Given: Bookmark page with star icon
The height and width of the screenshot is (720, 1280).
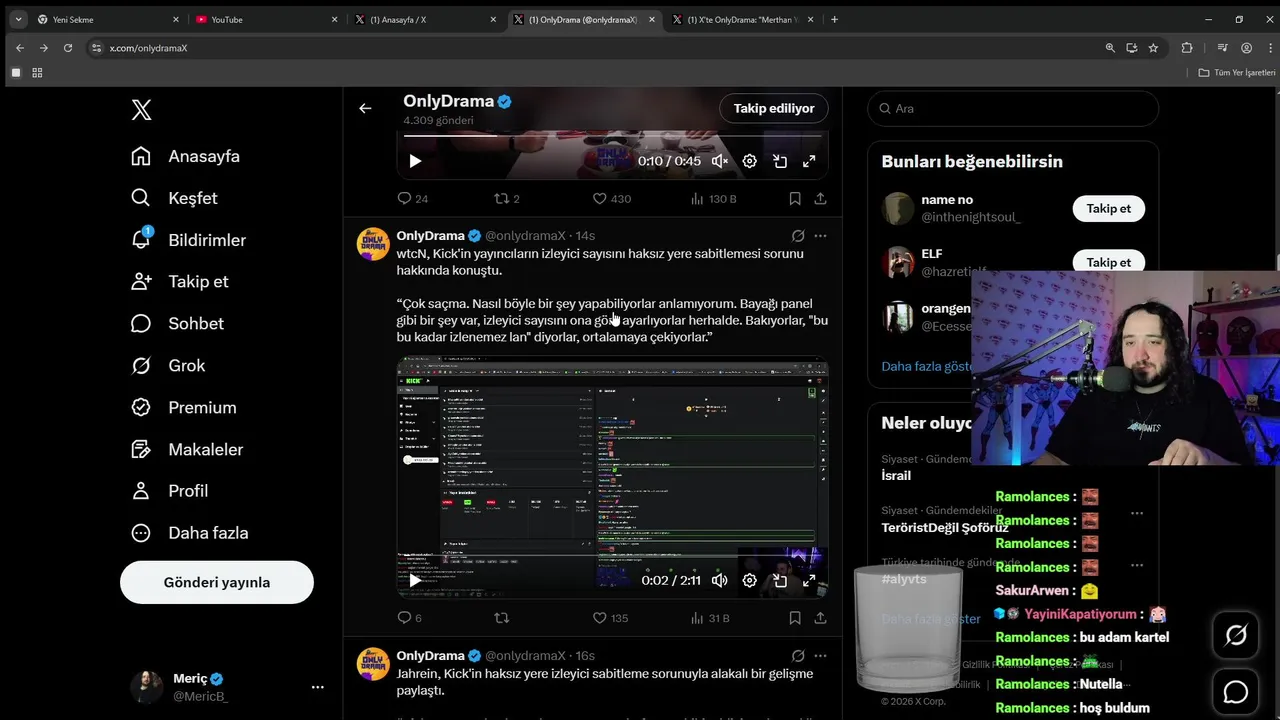Looking at the screenshot, I should [1153, 48].
